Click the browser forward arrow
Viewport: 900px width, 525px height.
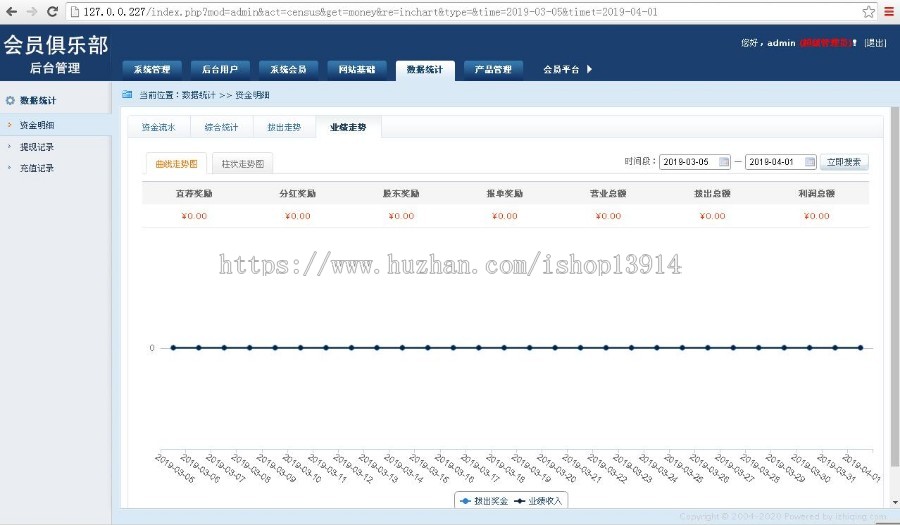32,11
